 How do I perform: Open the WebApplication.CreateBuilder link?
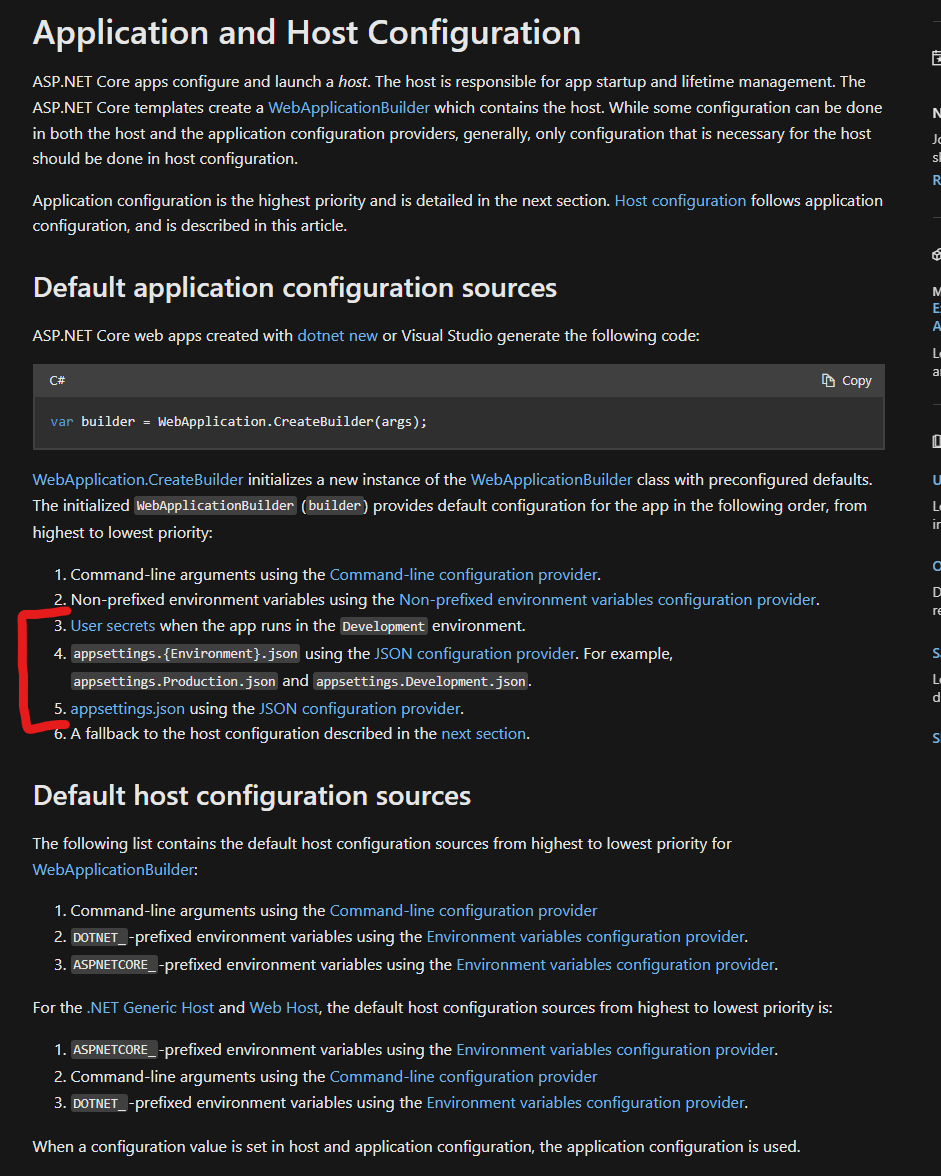[138, 479]
